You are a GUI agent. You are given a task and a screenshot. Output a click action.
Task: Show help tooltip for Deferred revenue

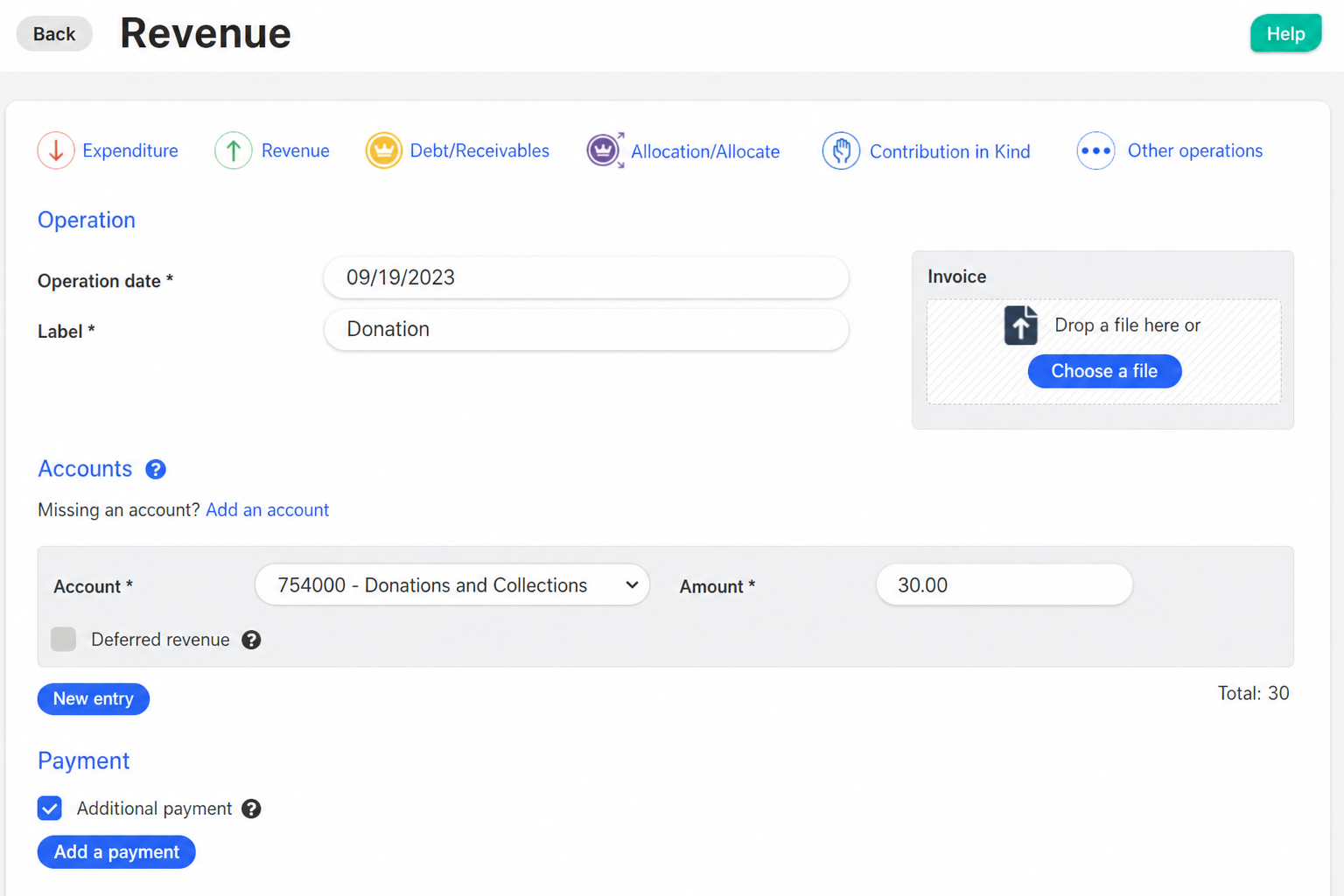tap(251, 640)
